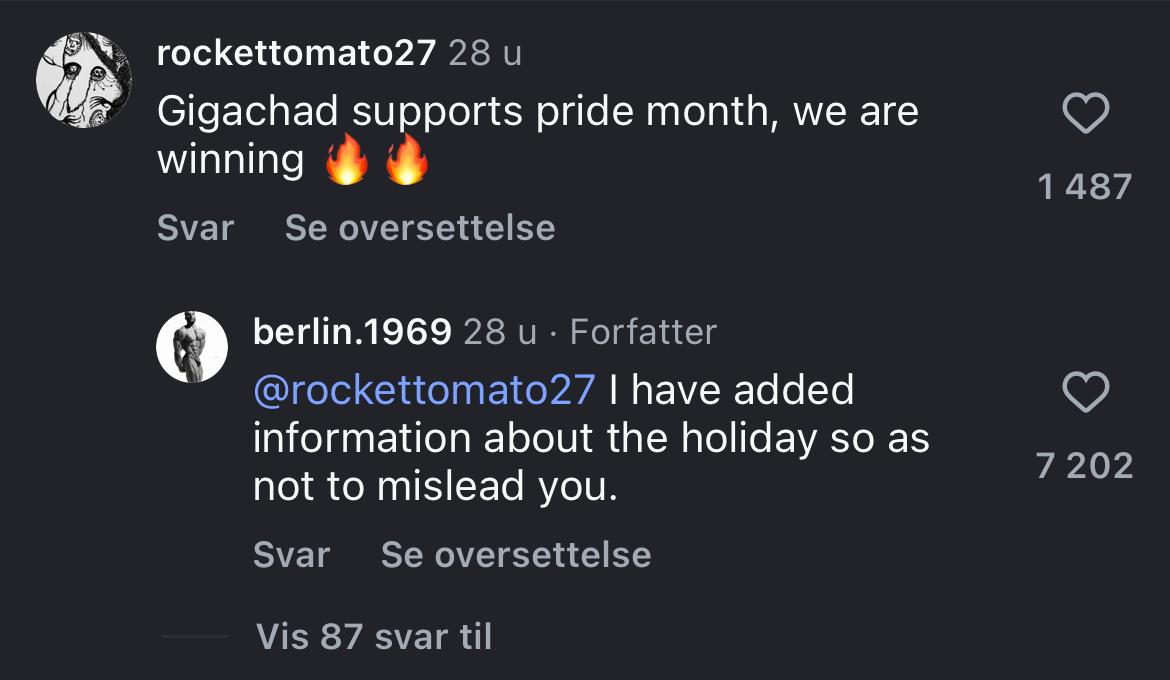Image resolution: width=1170 pixels, height=680 pixels.
Task: Click the Forfatter author label
Action: coord(643,332)
